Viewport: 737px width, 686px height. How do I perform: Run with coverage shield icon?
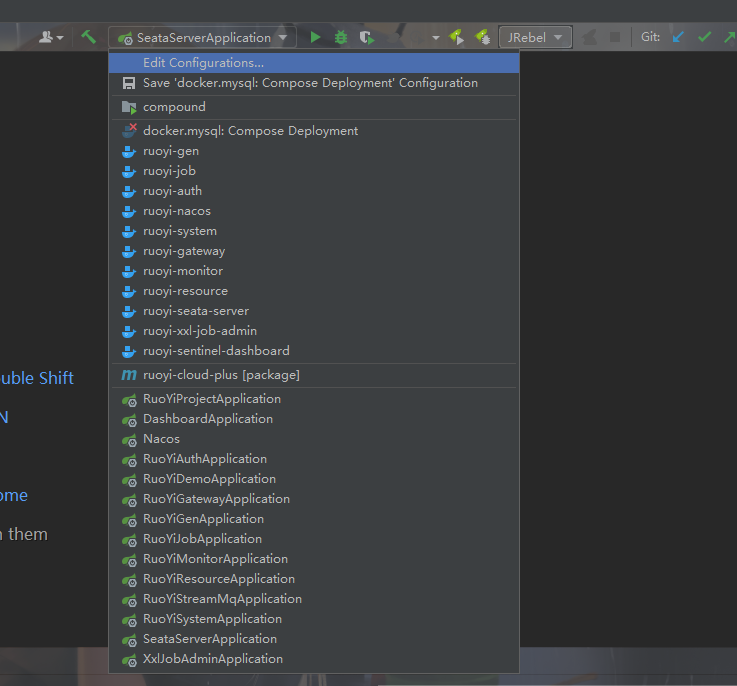coord(367,37)
